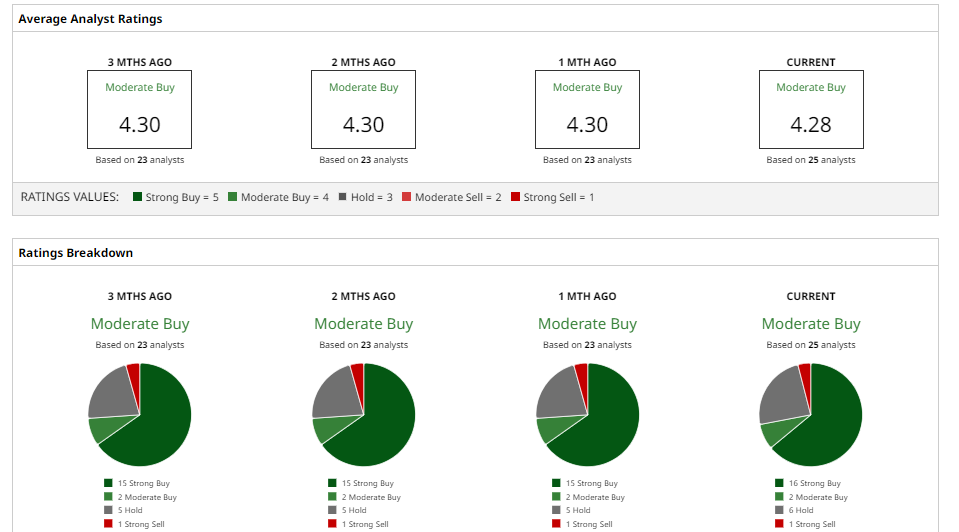Click the gray Hold = 3 legend swatch

(x=343, y=197)
